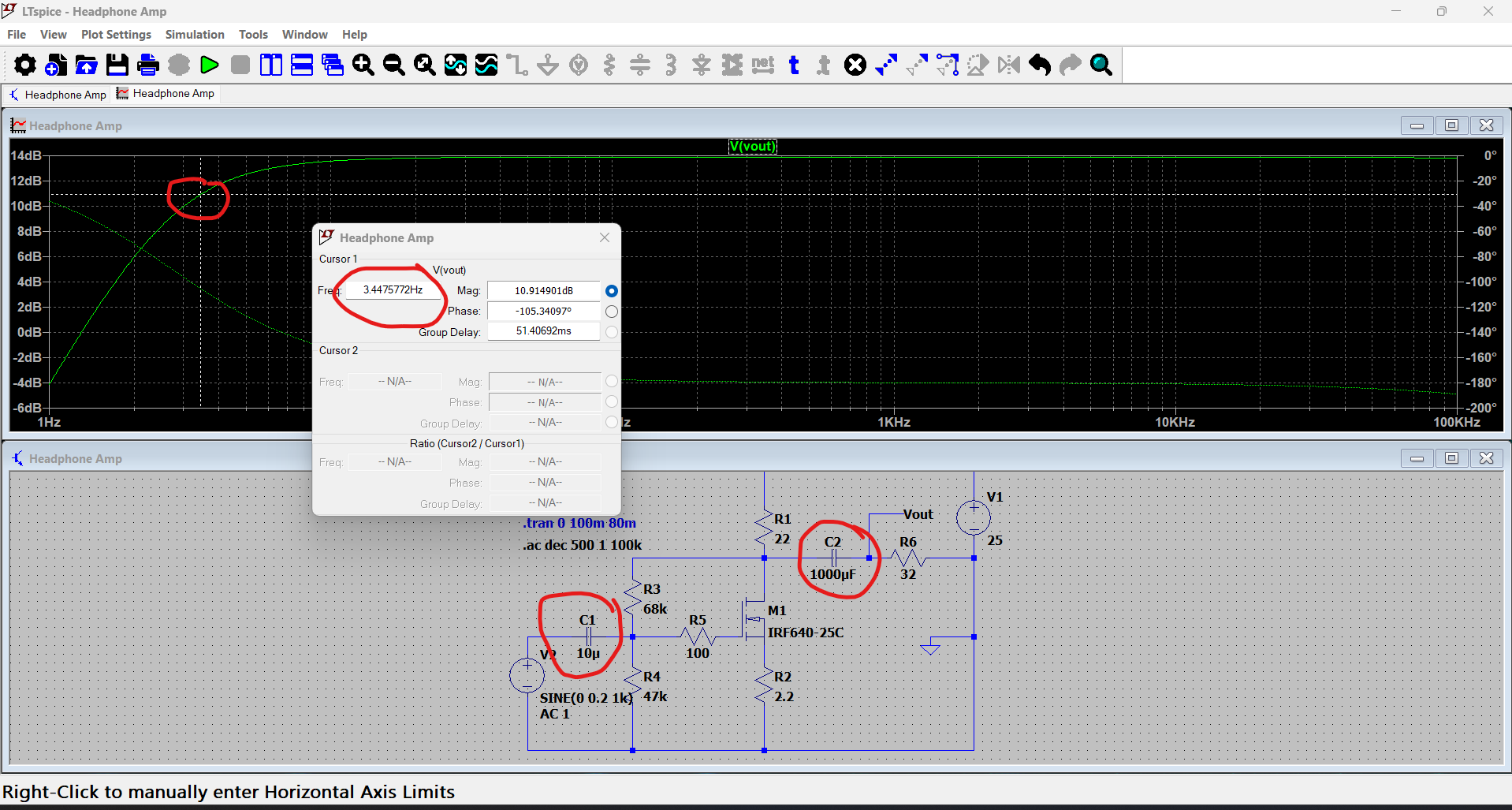The image size is (1512, 810).
Task: Open the Control Panel gear icon
Action: click(x=25, y=65)
